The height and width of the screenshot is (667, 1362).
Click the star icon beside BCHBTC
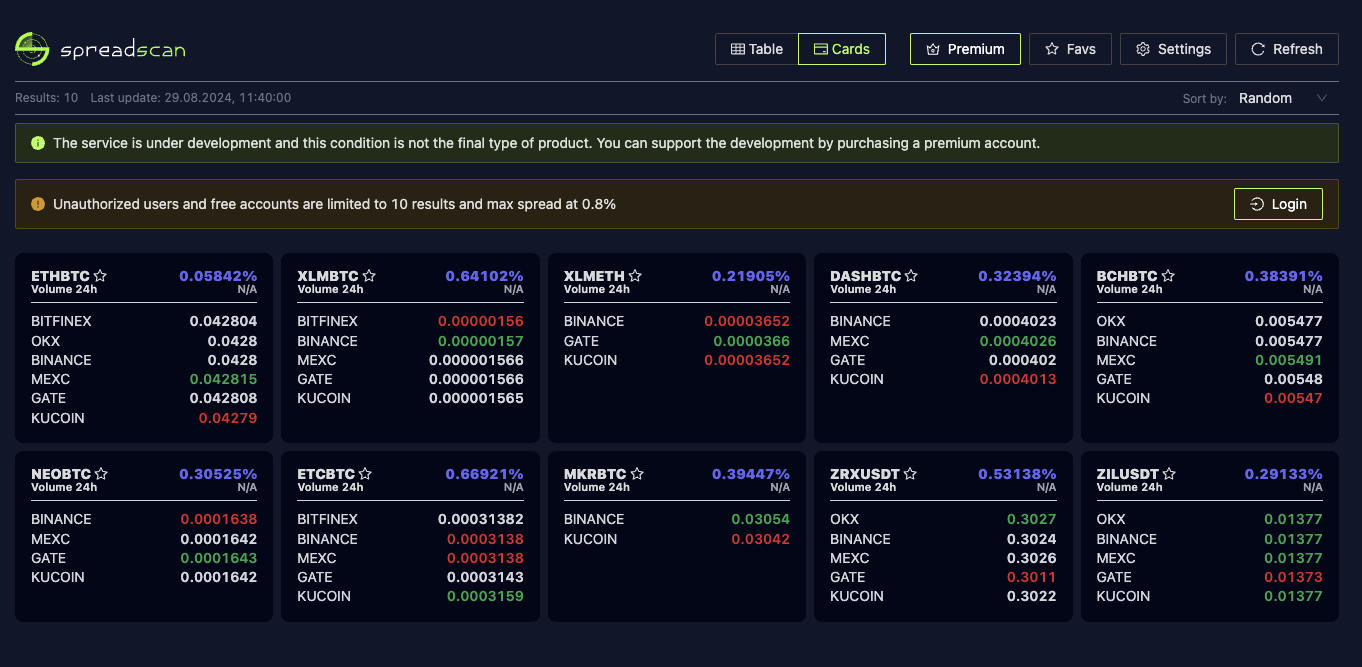(1168, 276)
